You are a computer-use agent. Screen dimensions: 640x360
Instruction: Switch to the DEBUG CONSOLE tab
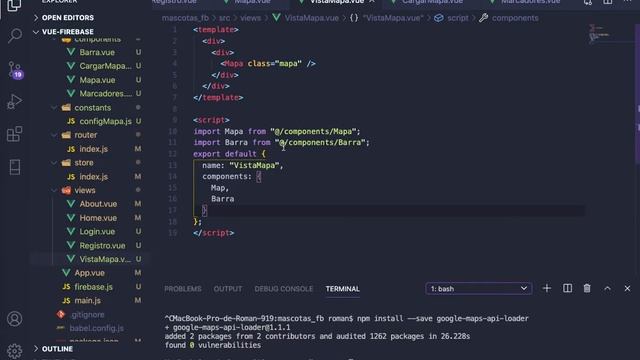(284, 289)
